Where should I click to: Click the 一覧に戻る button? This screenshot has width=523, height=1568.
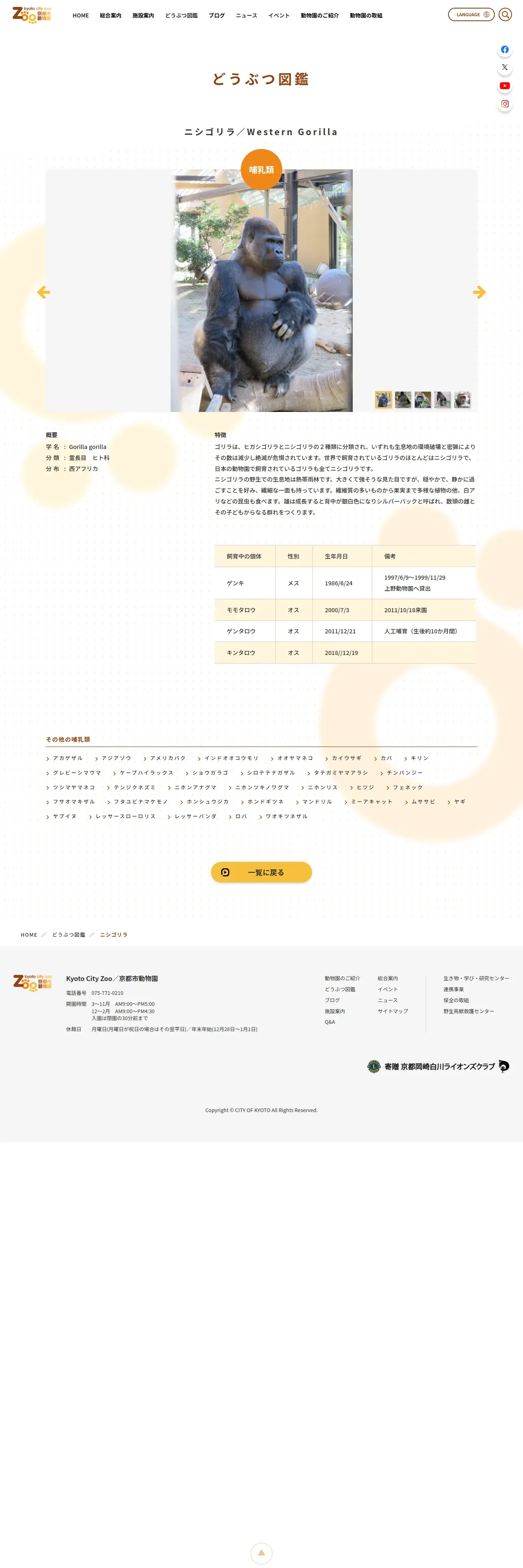(x=261, y=872)
